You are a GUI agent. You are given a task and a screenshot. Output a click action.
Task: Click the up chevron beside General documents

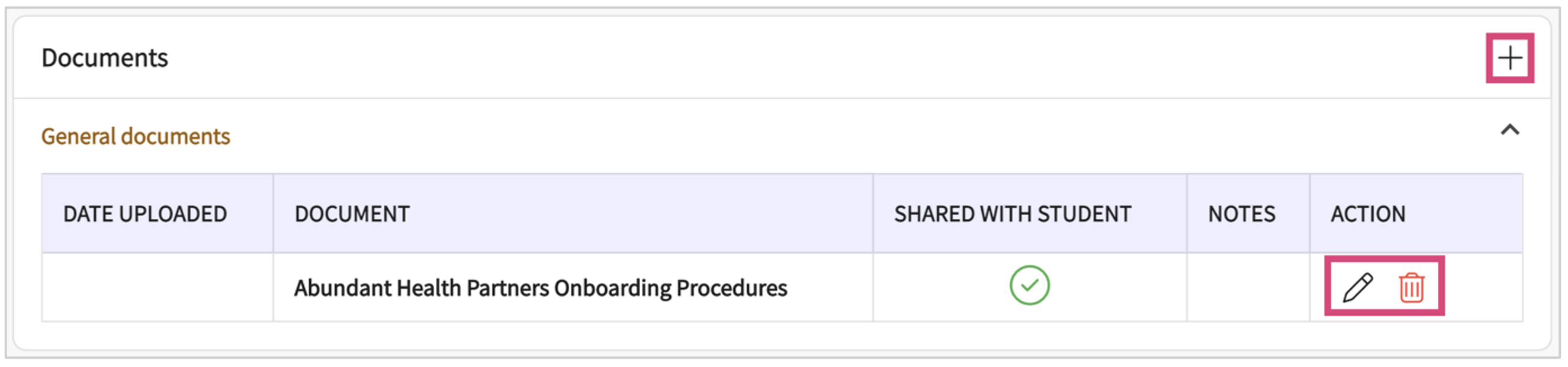pos(1509,130)
